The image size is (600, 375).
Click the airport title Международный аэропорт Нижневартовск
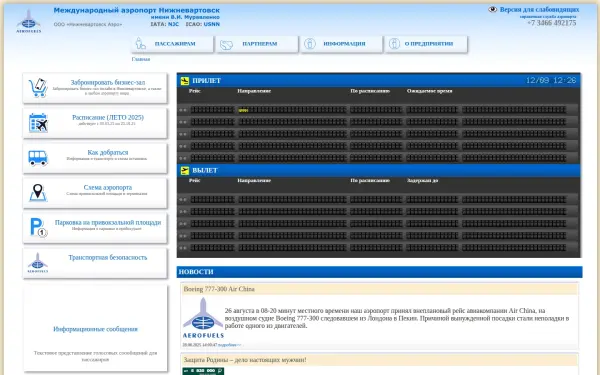tap(137, 10)
